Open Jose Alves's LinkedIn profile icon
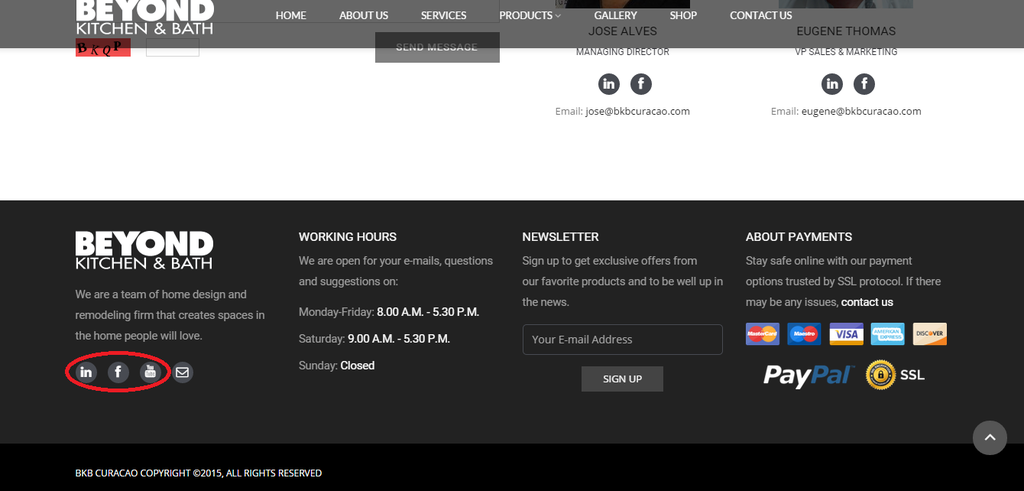 click(609, 84)
